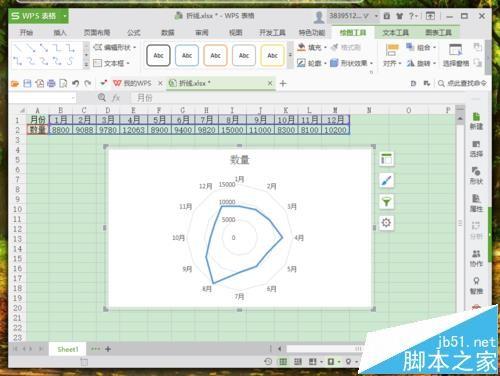Open the chart elements button beside the chart
Screen dimensions: 500x376
[386, 159]
